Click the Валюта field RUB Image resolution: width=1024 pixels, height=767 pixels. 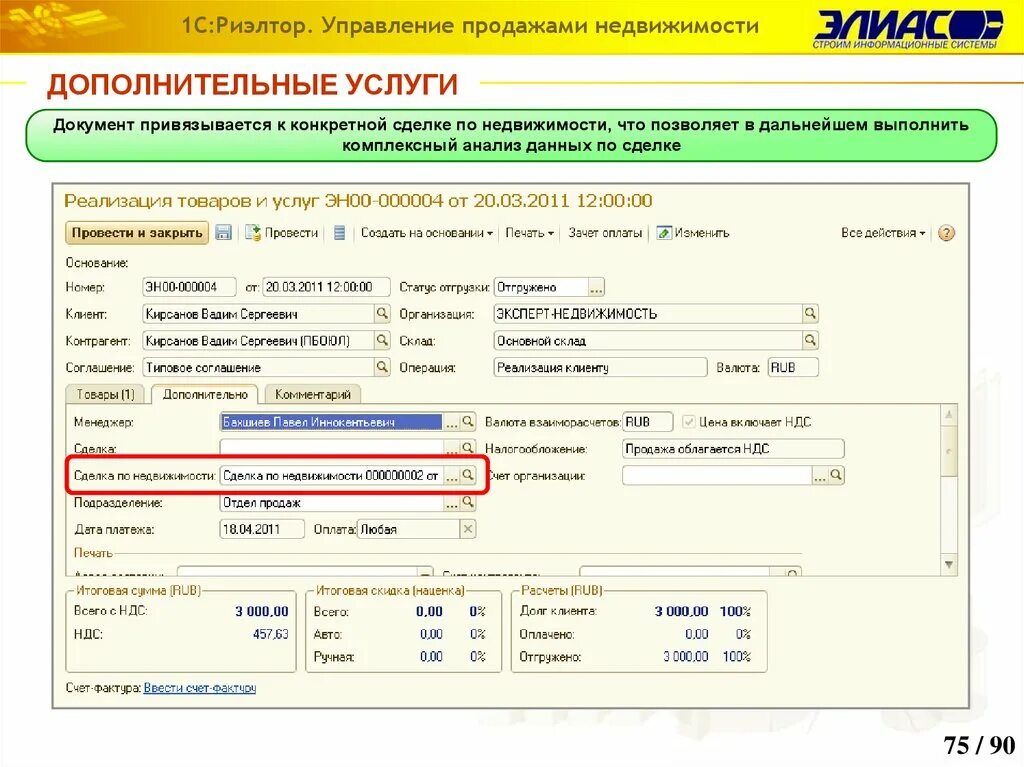tap(793, 367)
